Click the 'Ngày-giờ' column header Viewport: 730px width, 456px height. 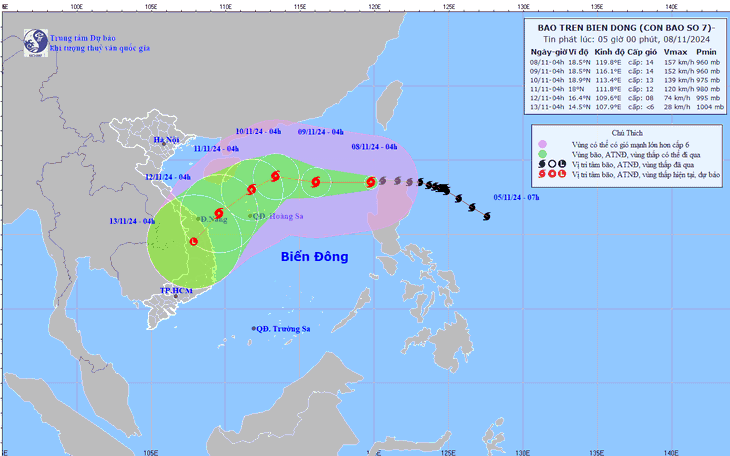548,52
